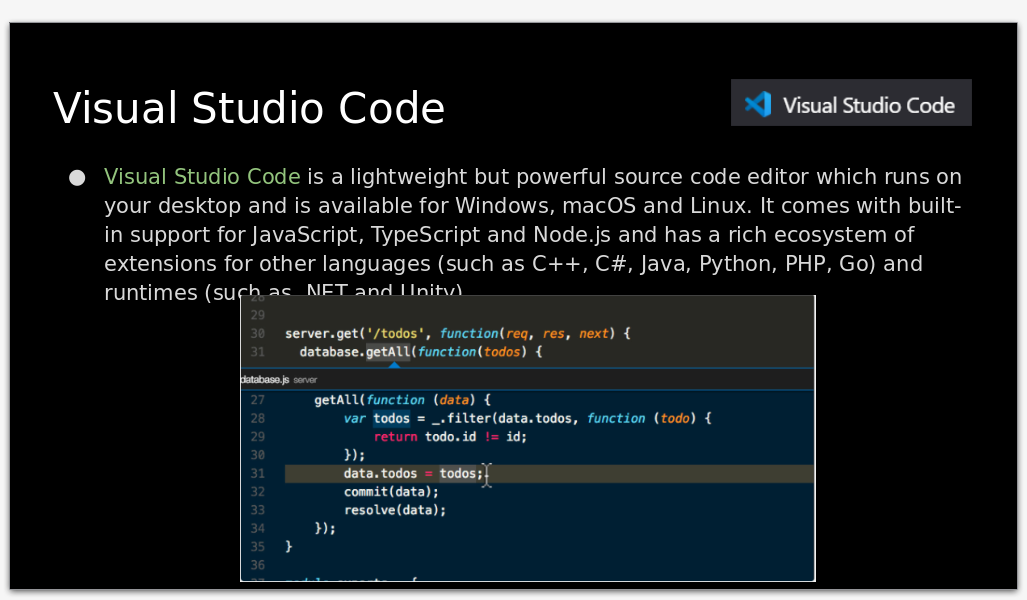Click line number 35 beside the closing brace
The width and height of the screenshot is (1027, 600).
click(x=257, y=547)
